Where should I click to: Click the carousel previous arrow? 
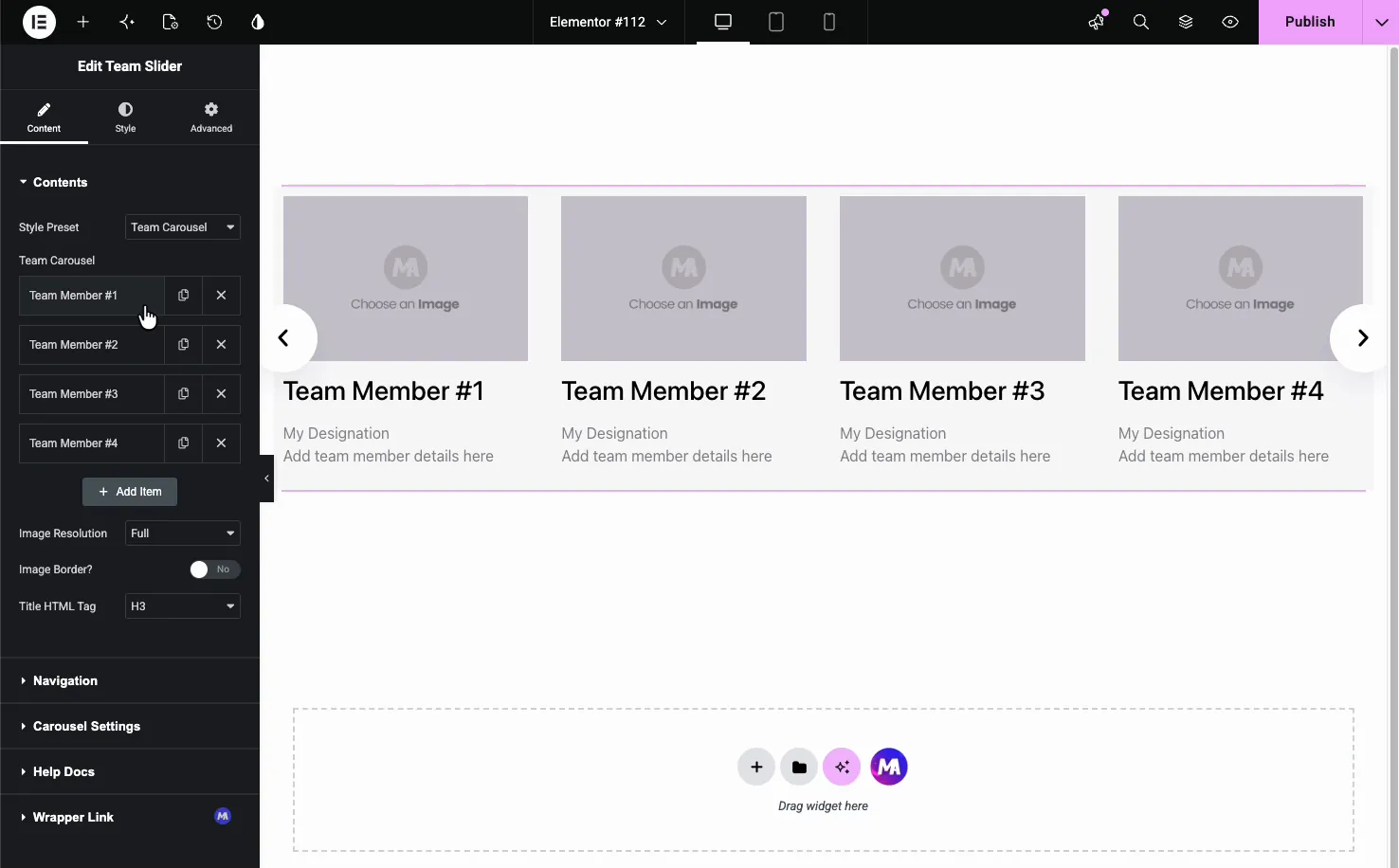click(x=284, y=338)
